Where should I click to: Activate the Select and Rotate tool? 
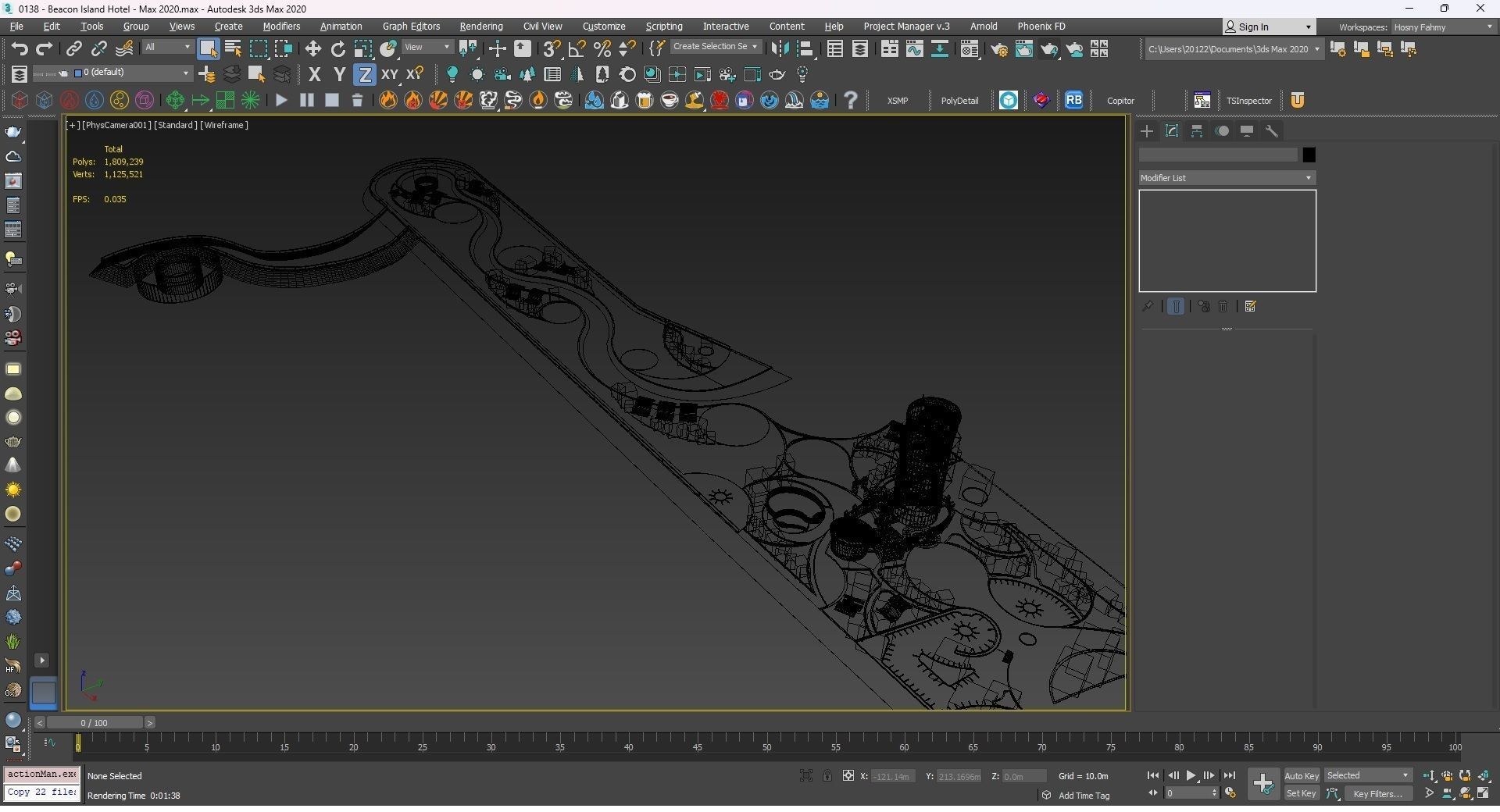337,49
